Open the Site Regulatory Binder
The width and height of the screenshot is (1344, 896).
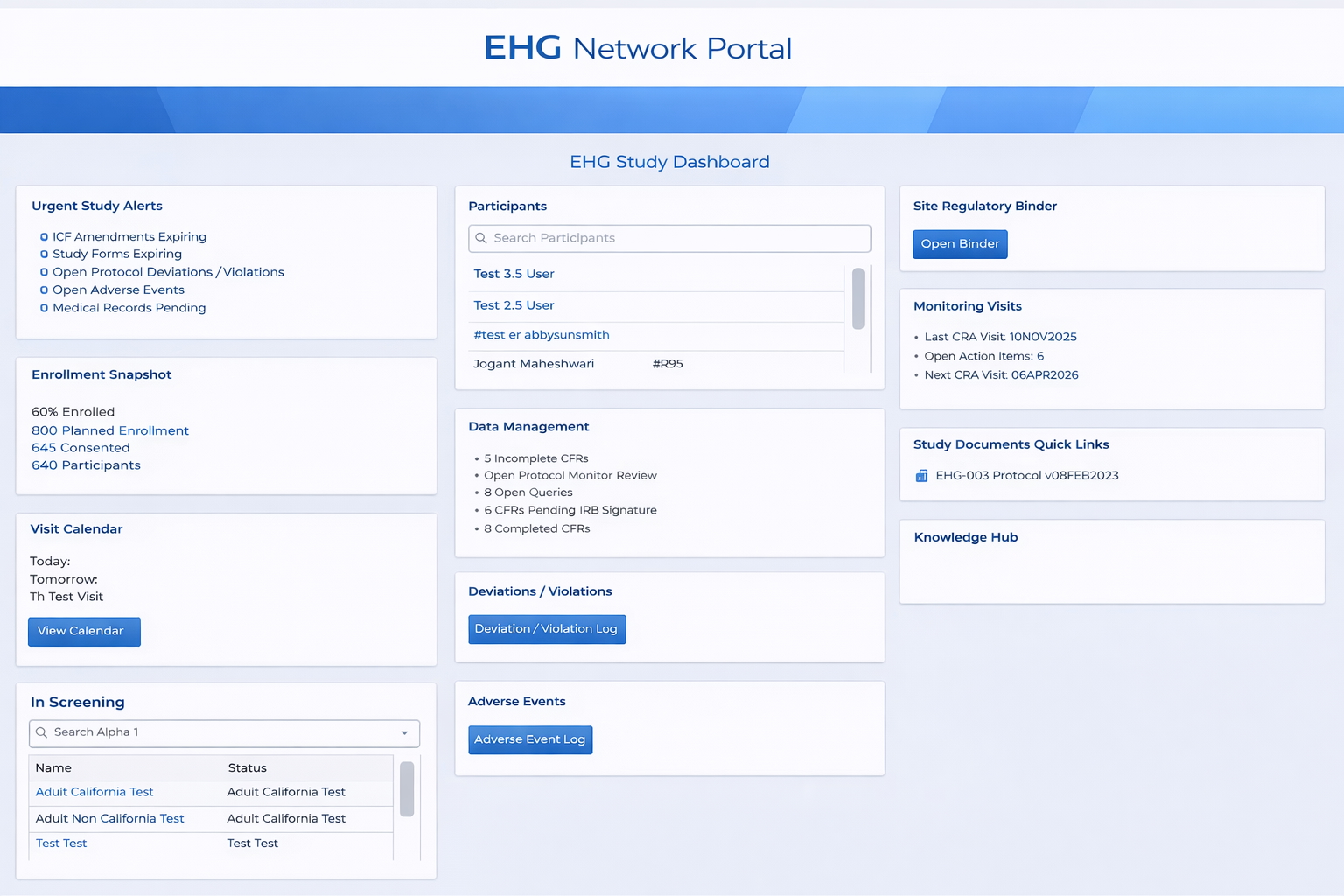(959, 244)
